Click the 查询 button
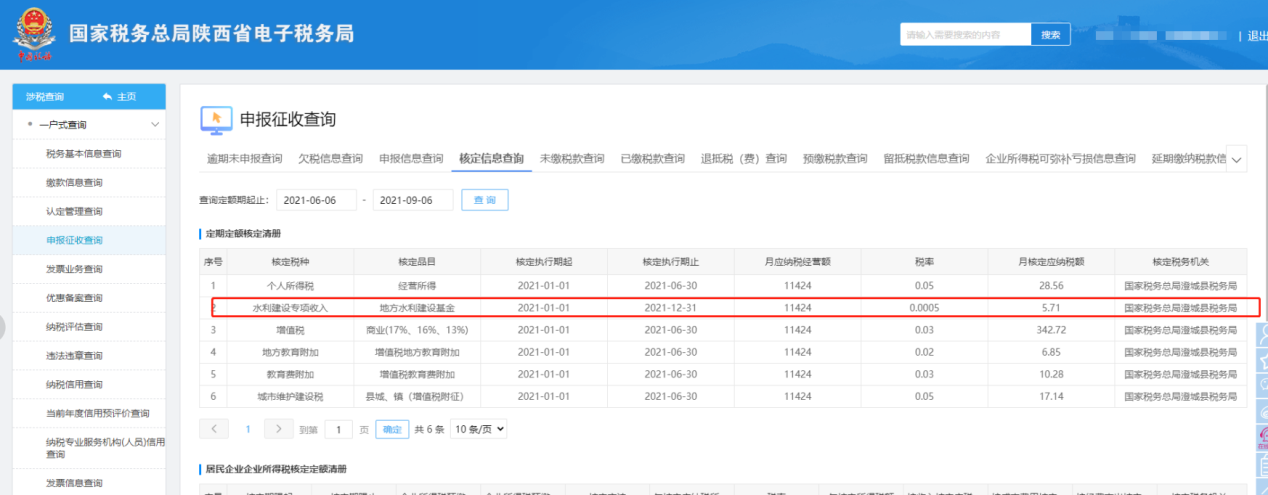The image size is (1268, 495). (x=484, y=200)
